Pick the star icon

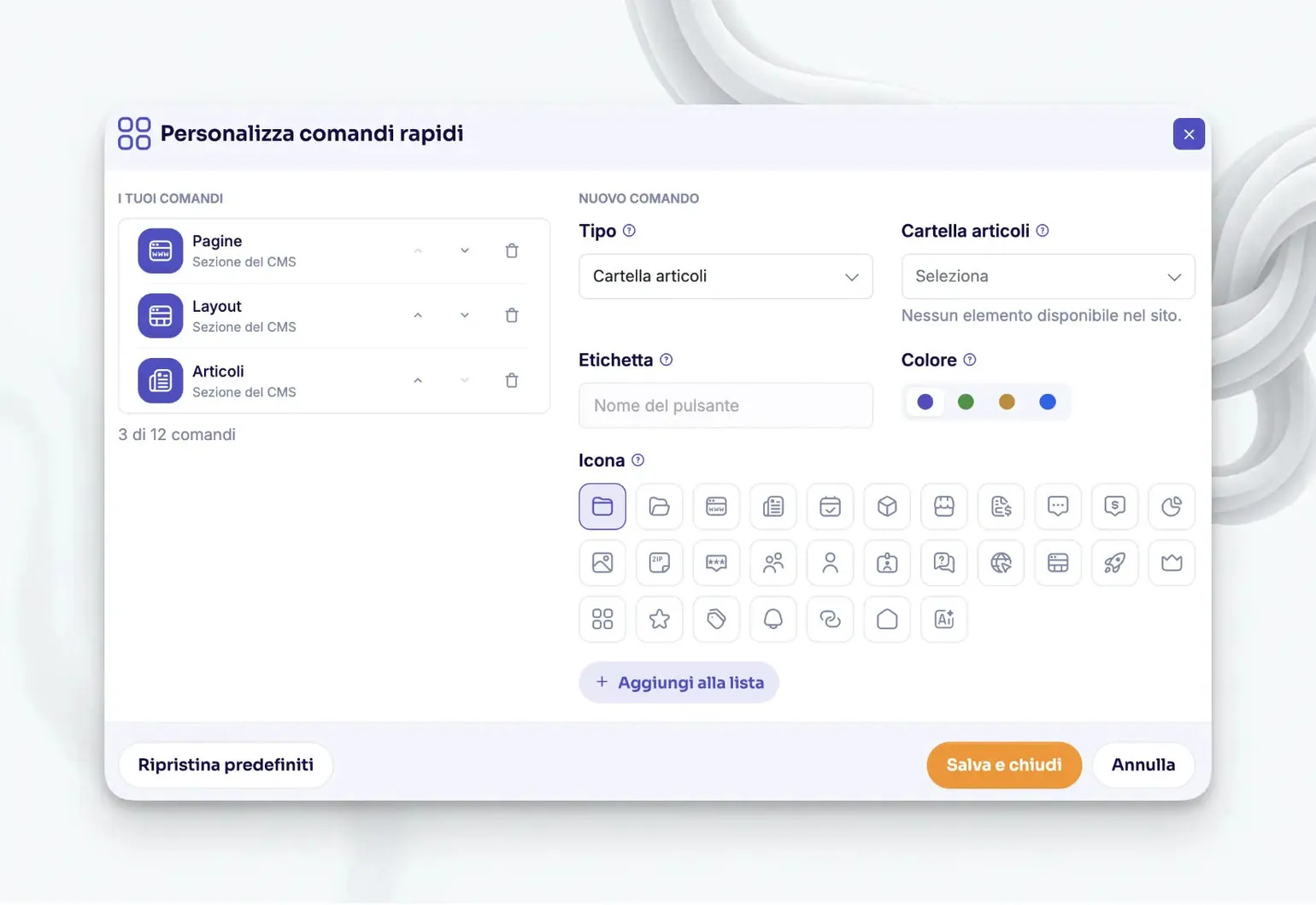[x=659, y=619]
